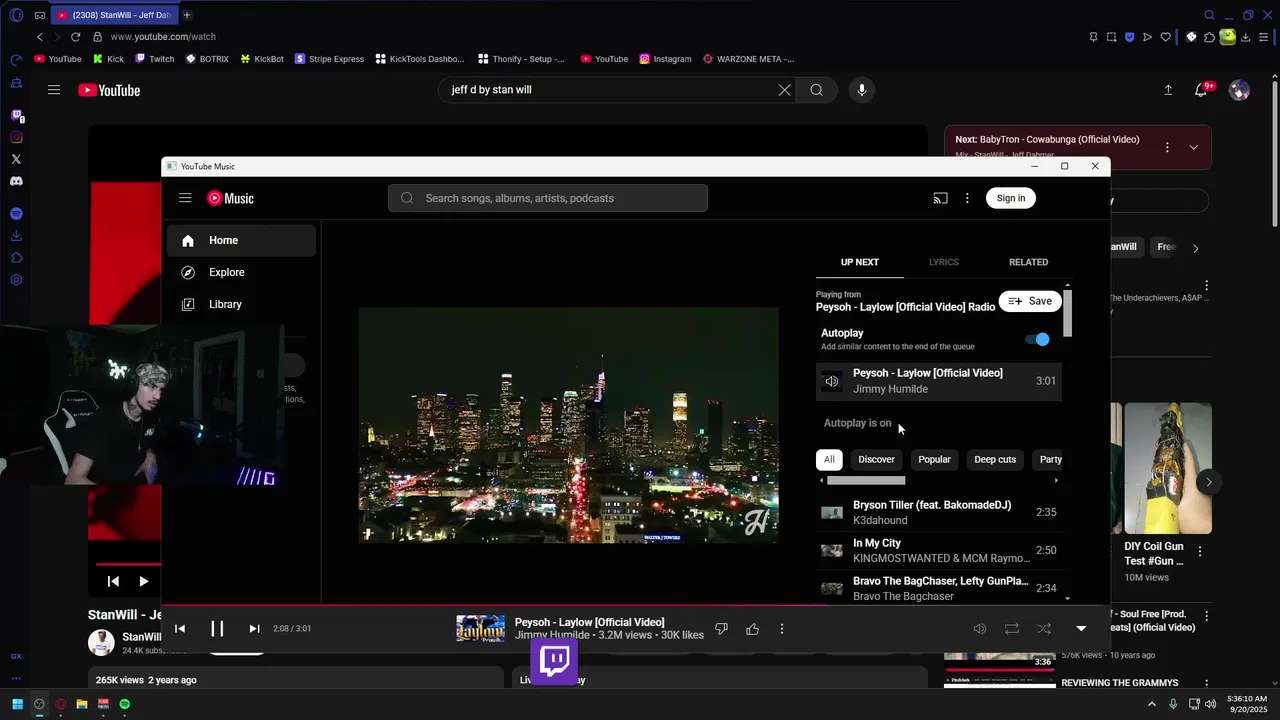The width and height of the screenshot is (1280, 720).
Task: Click the volume icon in Music player bar
Action: pyautogui.click(x=980, y=629)
